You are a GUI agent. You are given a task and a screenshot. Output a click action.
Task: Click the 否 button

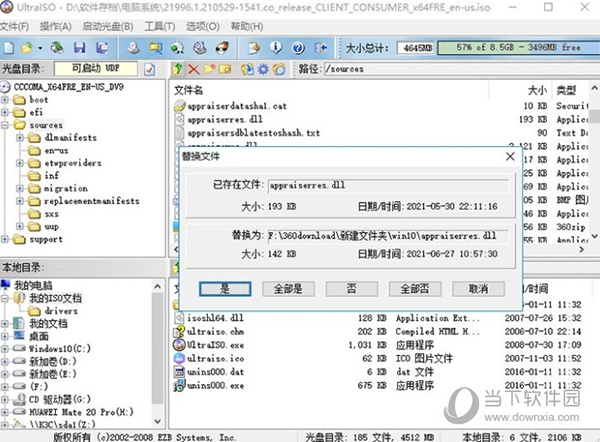pos(352,289)
